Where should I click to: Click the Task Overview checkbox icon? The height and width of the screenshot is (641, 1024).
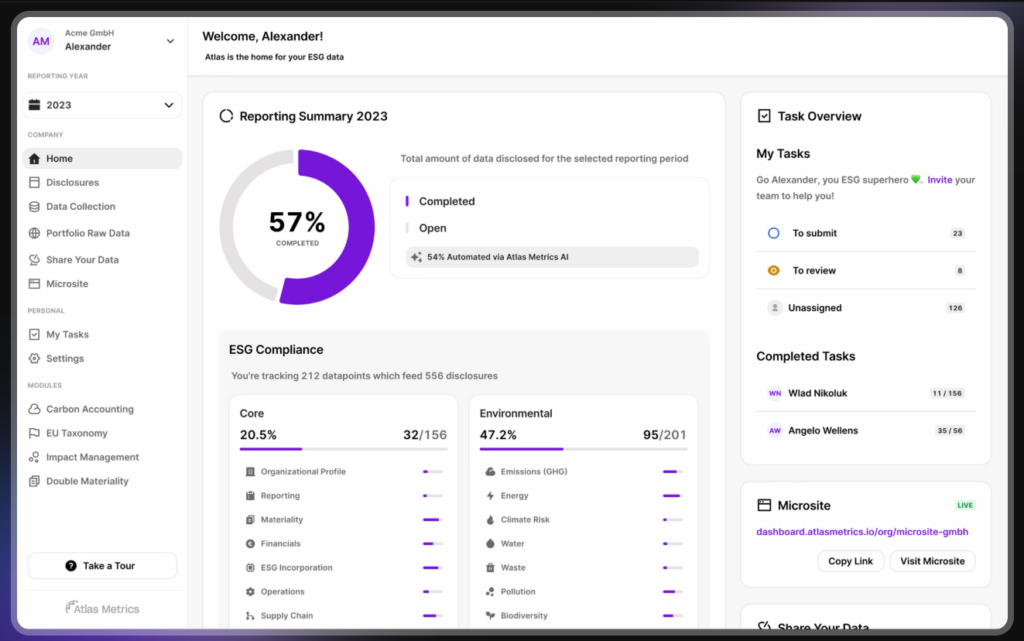pyautogui.click(x=764, y=116)
